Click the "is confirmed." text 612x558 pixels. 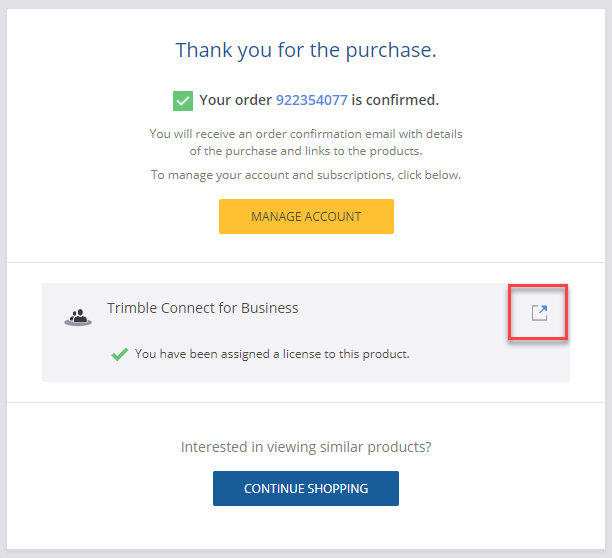(x=395, y=100)
